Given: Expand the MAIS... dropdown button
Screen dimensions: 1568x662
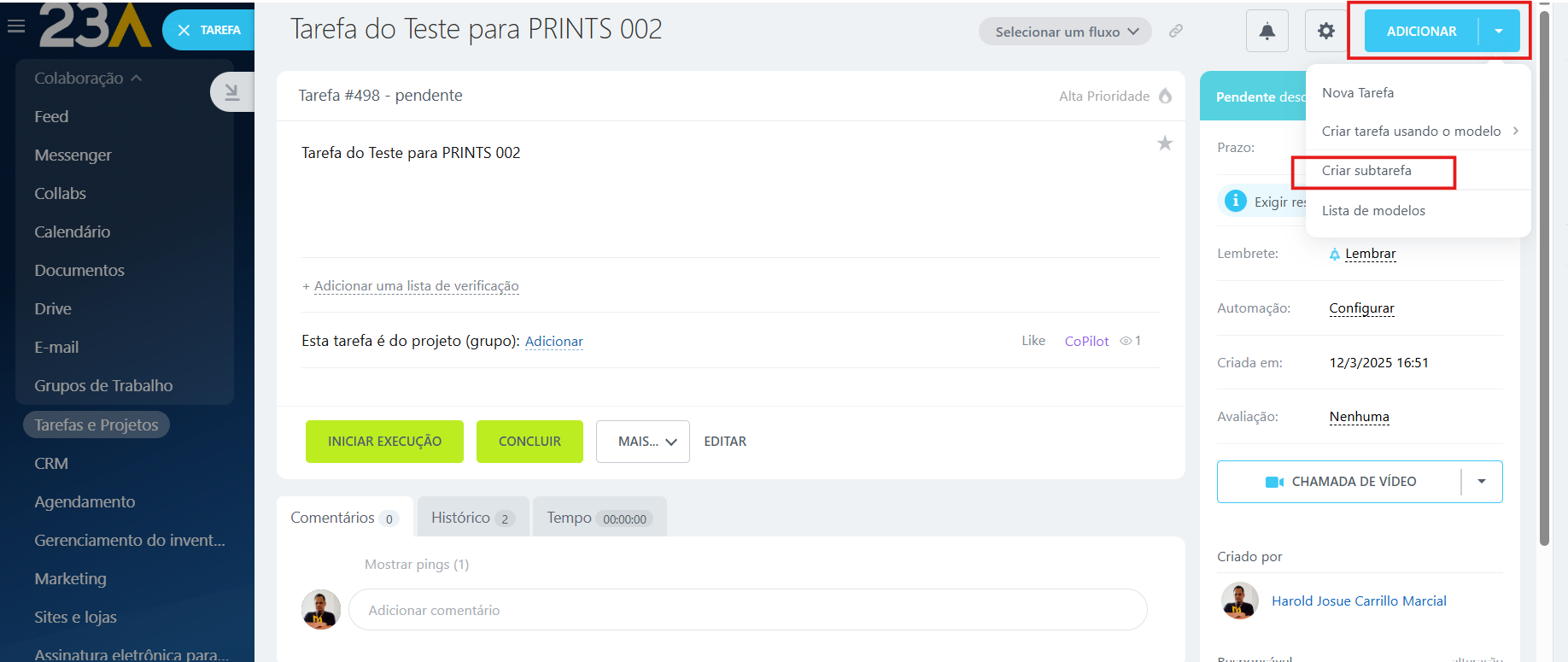Looking at the screenshot, I should click(x=642, y=442).
